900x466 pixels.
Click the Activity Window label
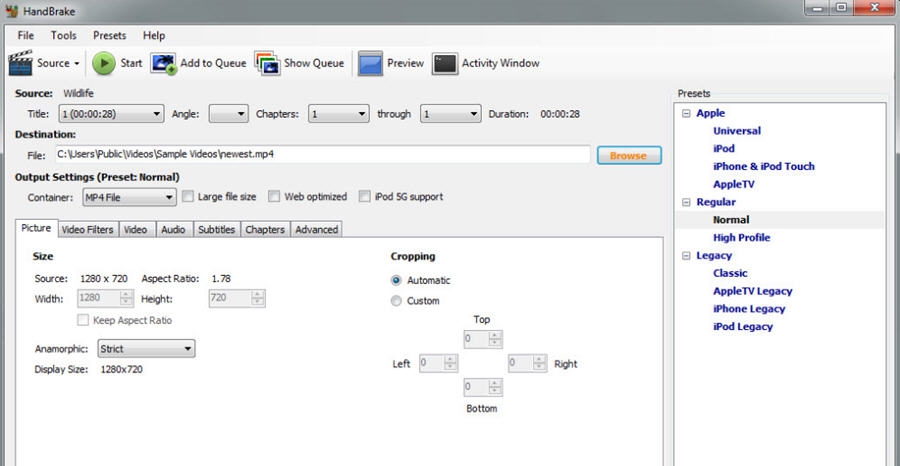501,63
